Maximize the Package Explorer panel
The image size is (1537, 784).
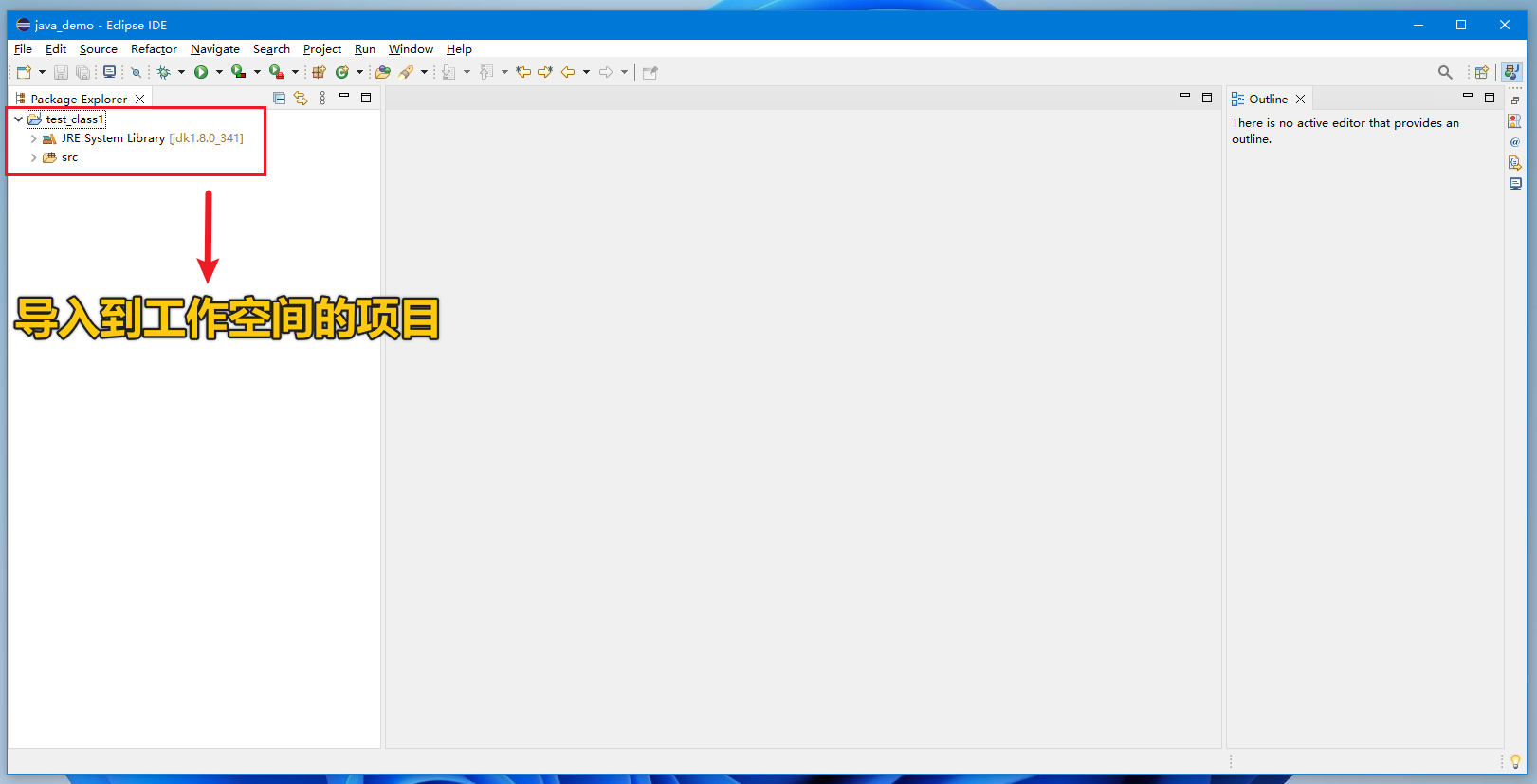[x=366, y=98]
